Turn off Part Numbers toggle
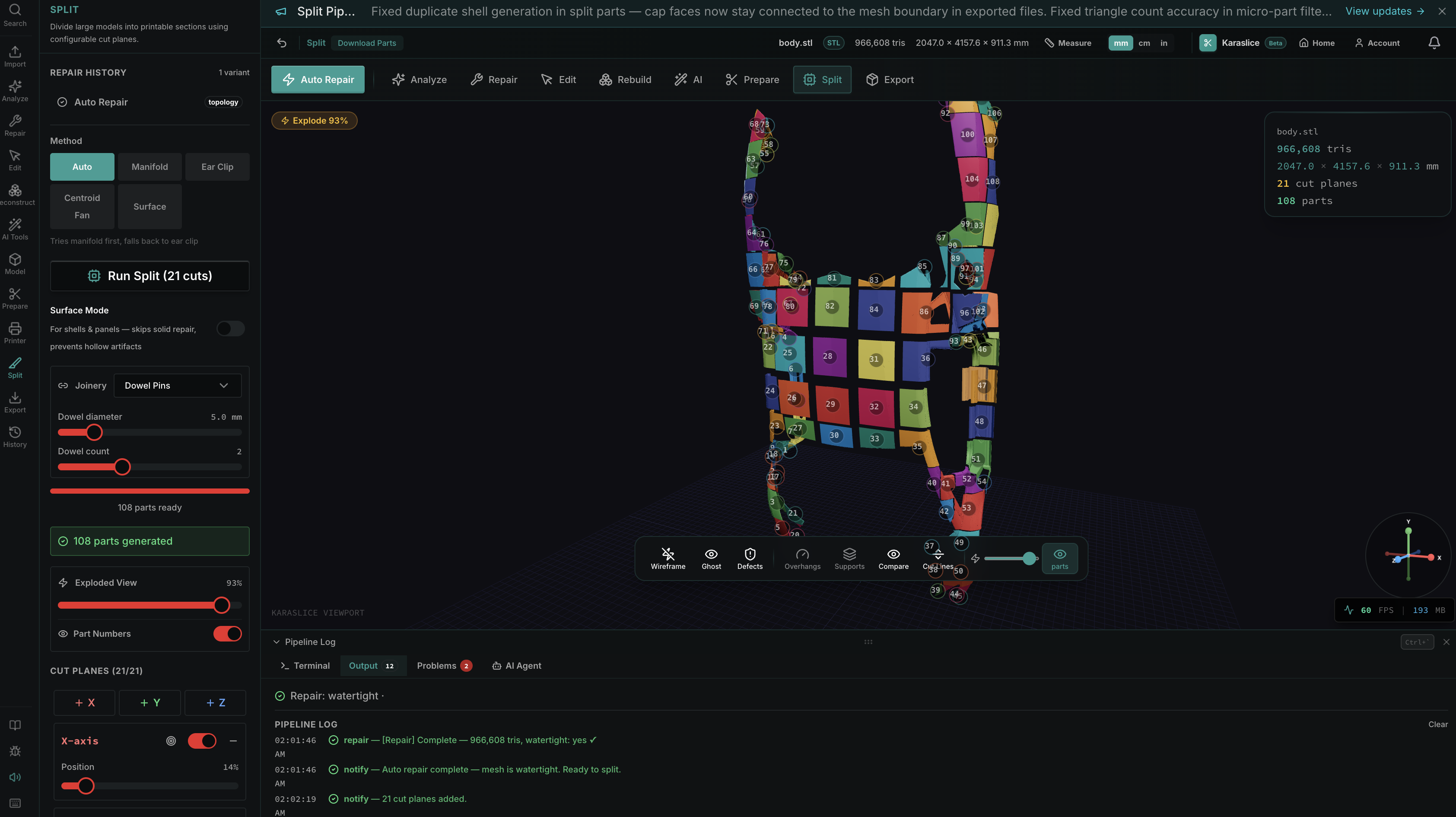The width and height of the screenshot is (1456, 817). click(x=227, y=634)
